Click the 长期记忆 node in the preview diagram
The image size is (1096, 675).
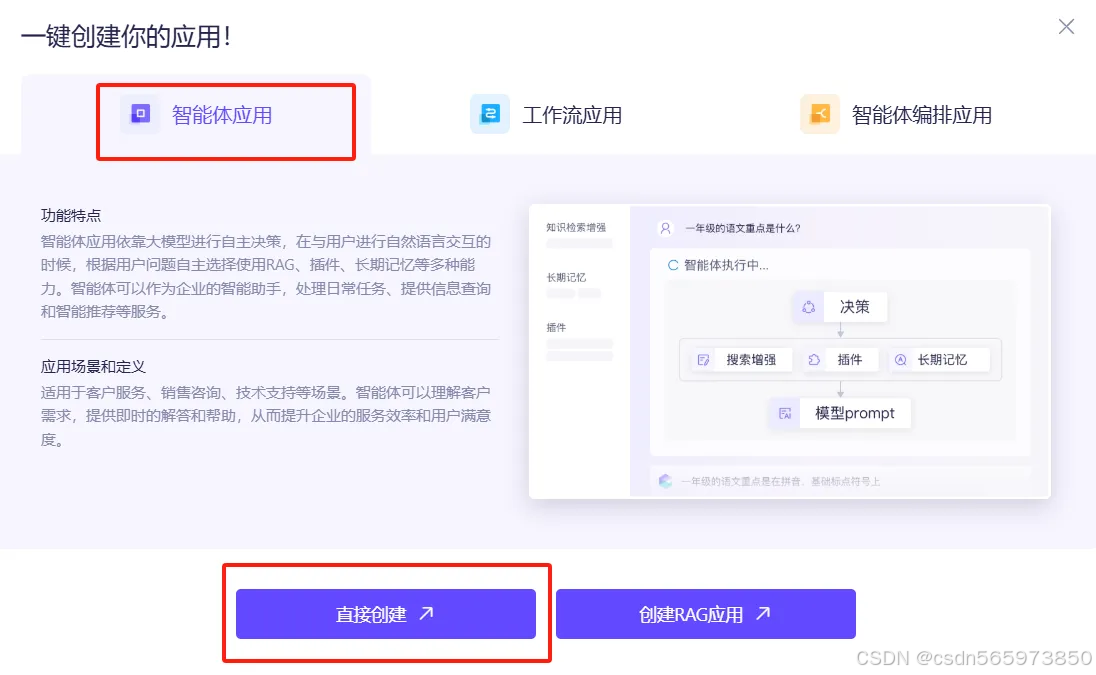point(939,360)
